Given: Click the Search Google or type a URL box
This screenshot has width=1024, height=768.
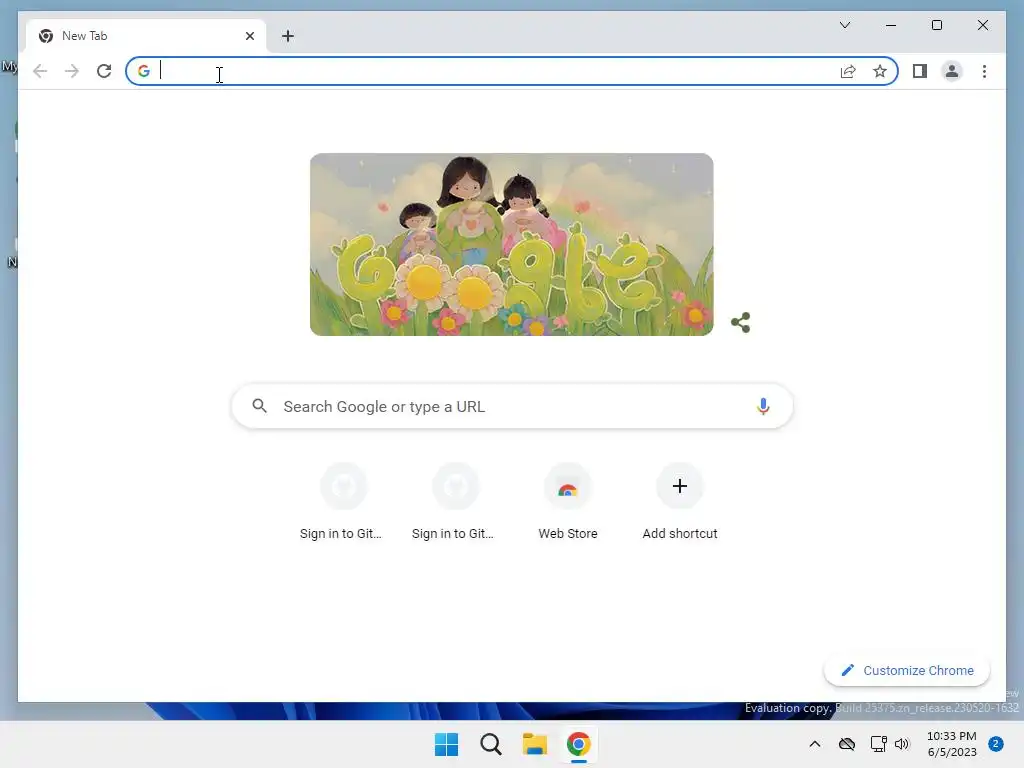Looking at the screenshot, I should [512, 406].
